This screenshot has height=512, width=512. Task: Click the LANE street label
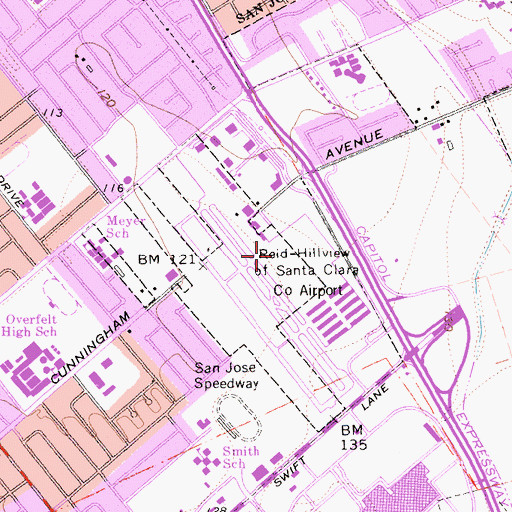tap(375, 397)
